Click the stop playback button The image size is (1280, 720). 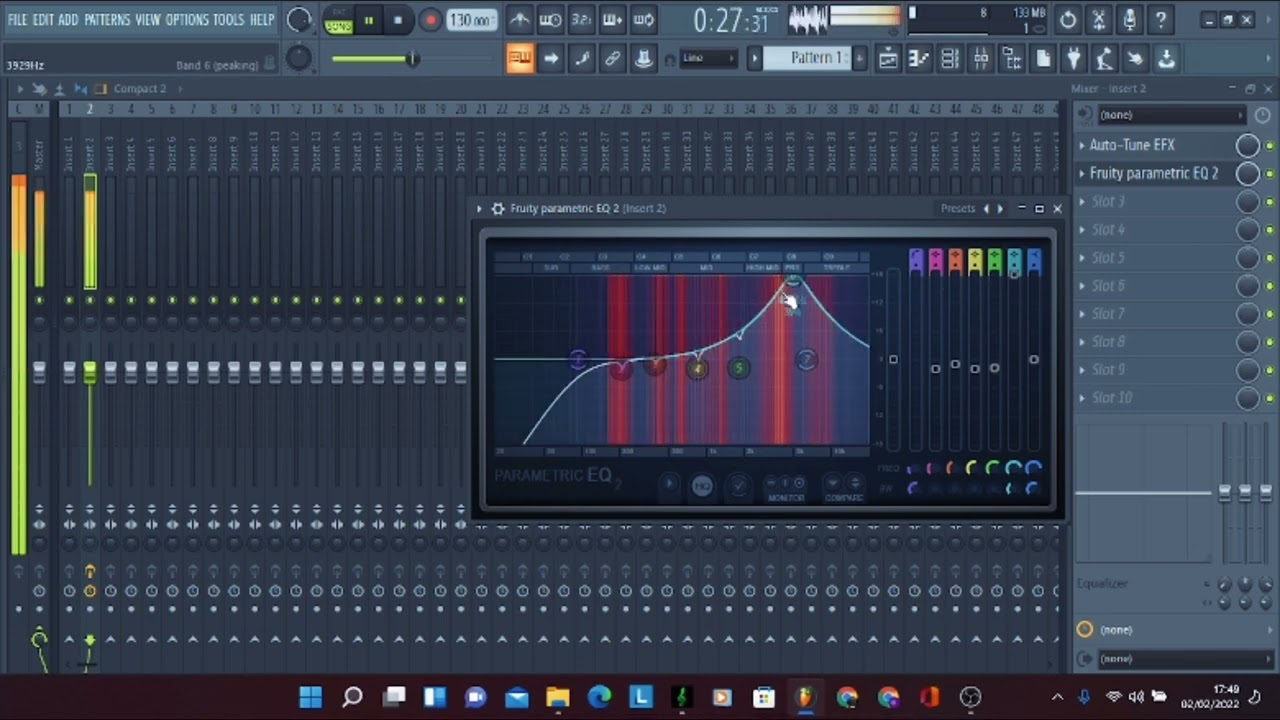tap(398, 20)
